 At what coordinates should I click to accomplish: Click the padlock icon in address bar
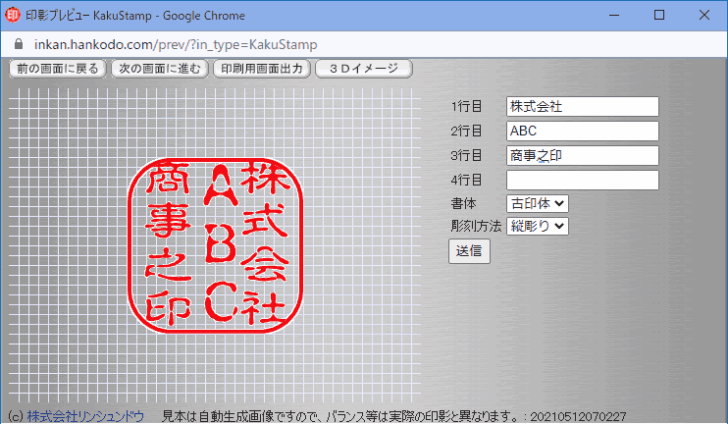pyautogui.click(x=16, y=45)
